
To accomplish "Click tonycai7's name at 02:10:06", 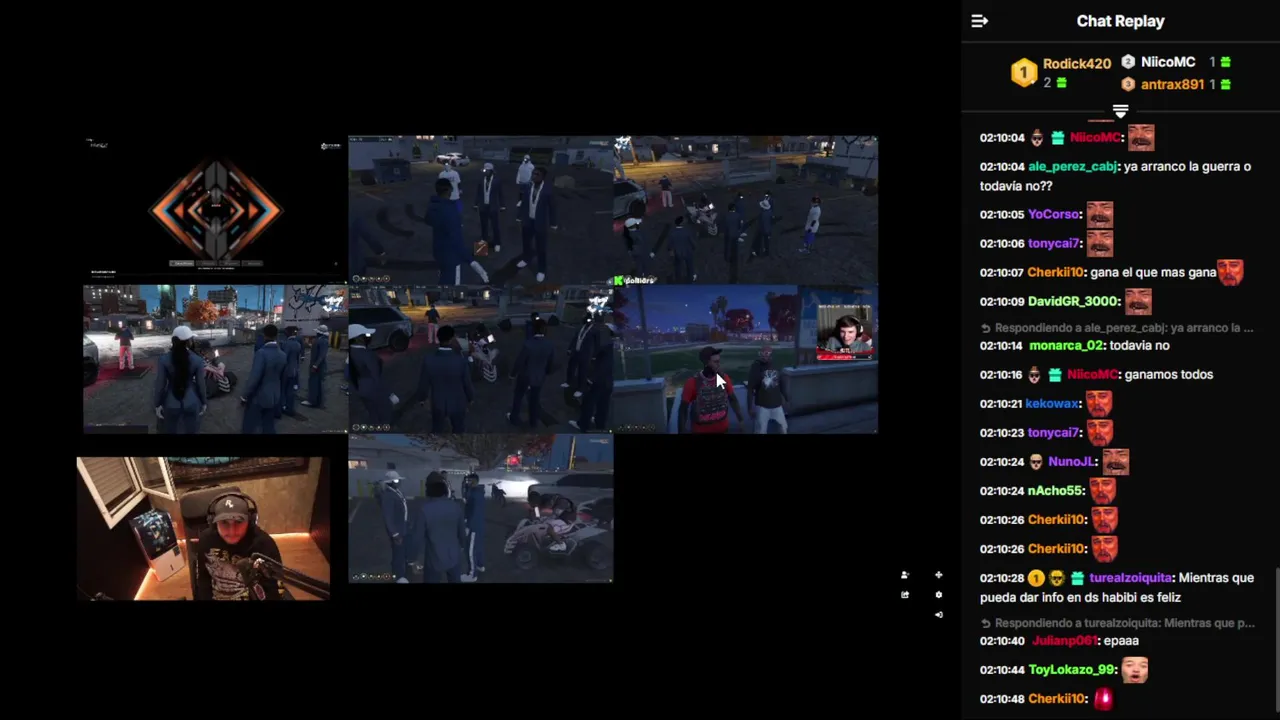I will 1054,244.
